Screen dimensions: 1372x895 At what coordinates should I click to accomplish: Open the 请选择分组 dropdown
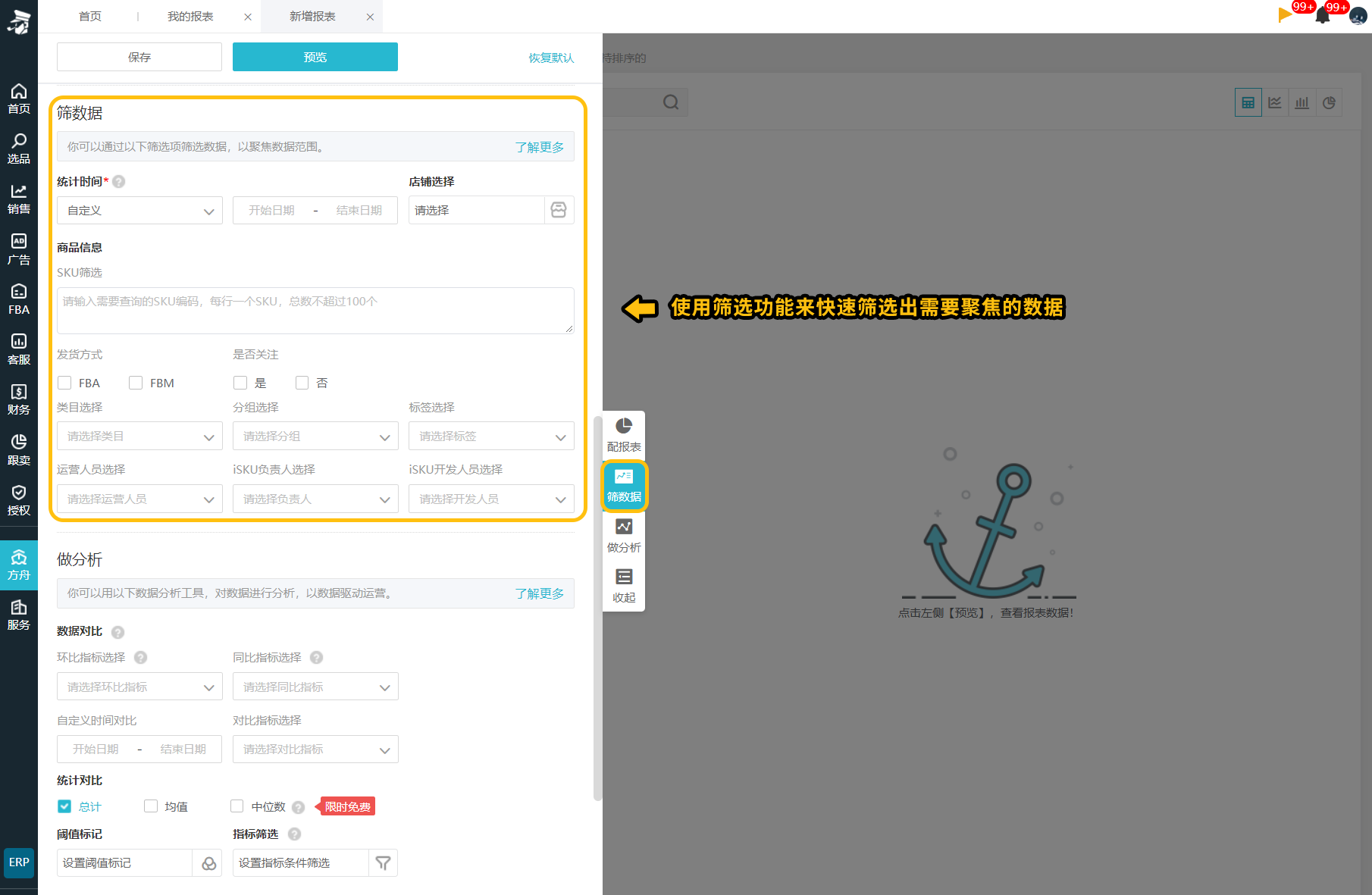pos(315,437)
